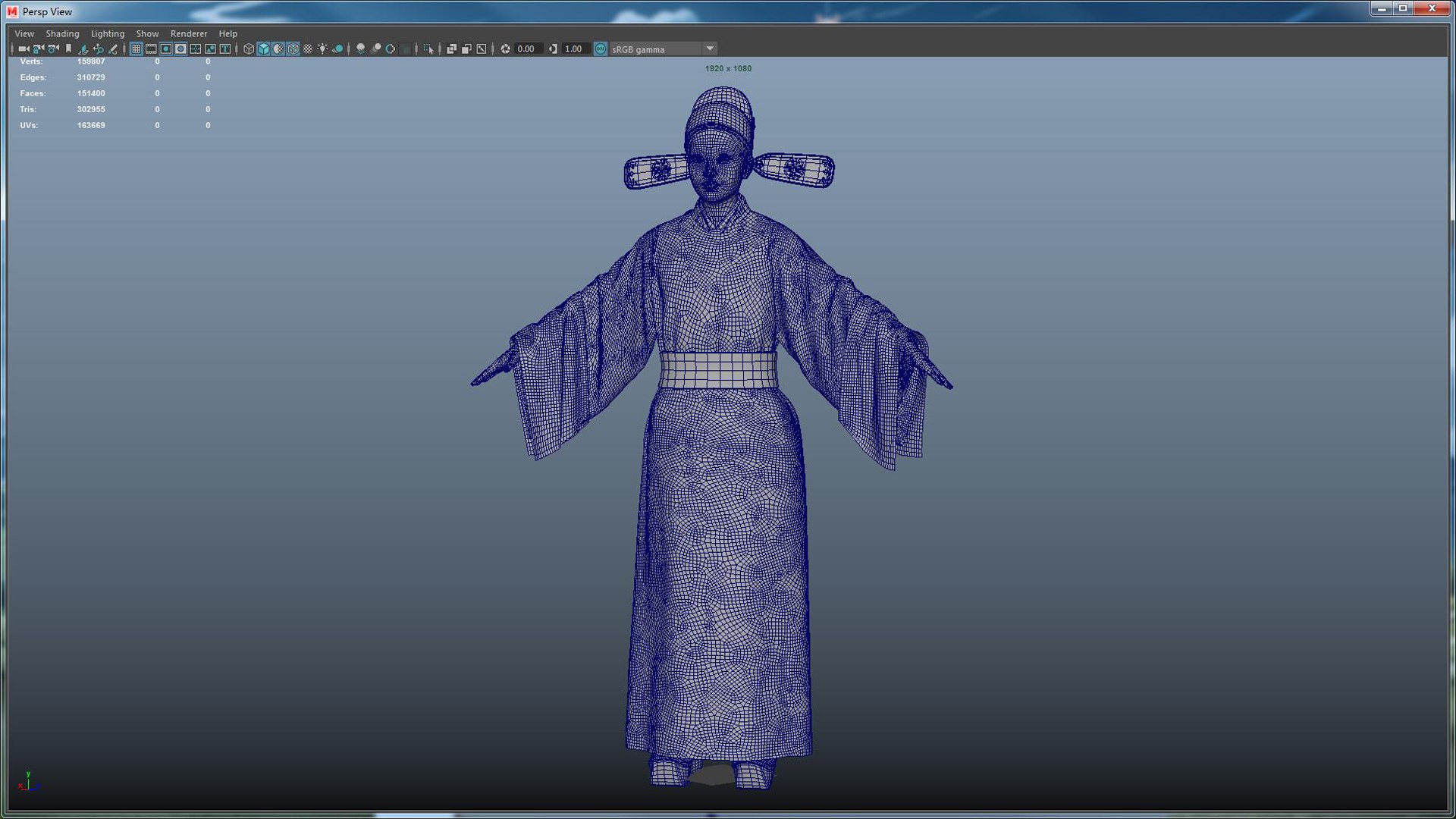Toggle the Gate Mask display
Screen dimensions: 1456x819
pyautogui.click(x=180, y=49)
